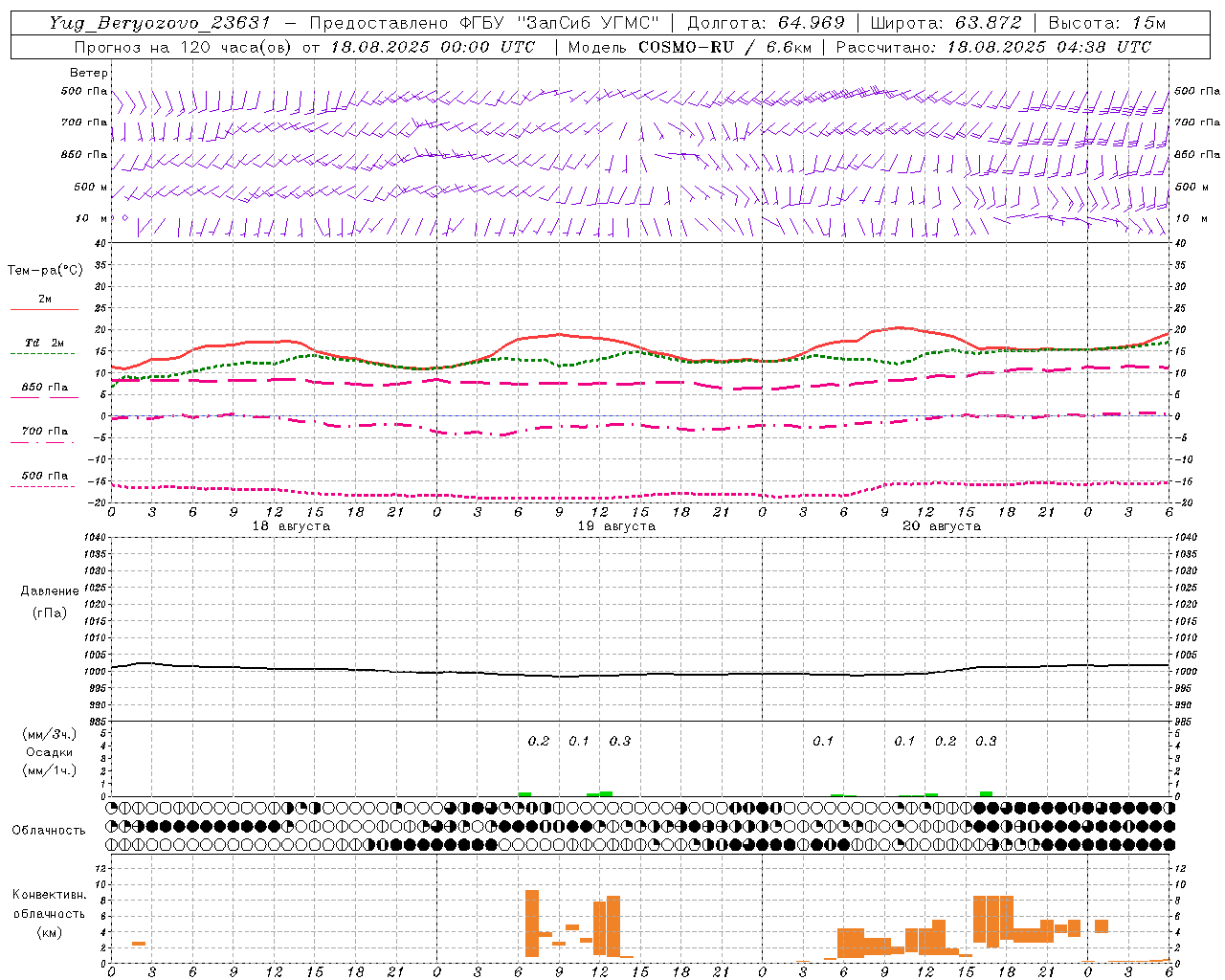This screenshot has width=1225, height=980.
Task: Click the station name Yug_Beryozovo_23631
Action: pyautogui.click(x=160, y=23)
